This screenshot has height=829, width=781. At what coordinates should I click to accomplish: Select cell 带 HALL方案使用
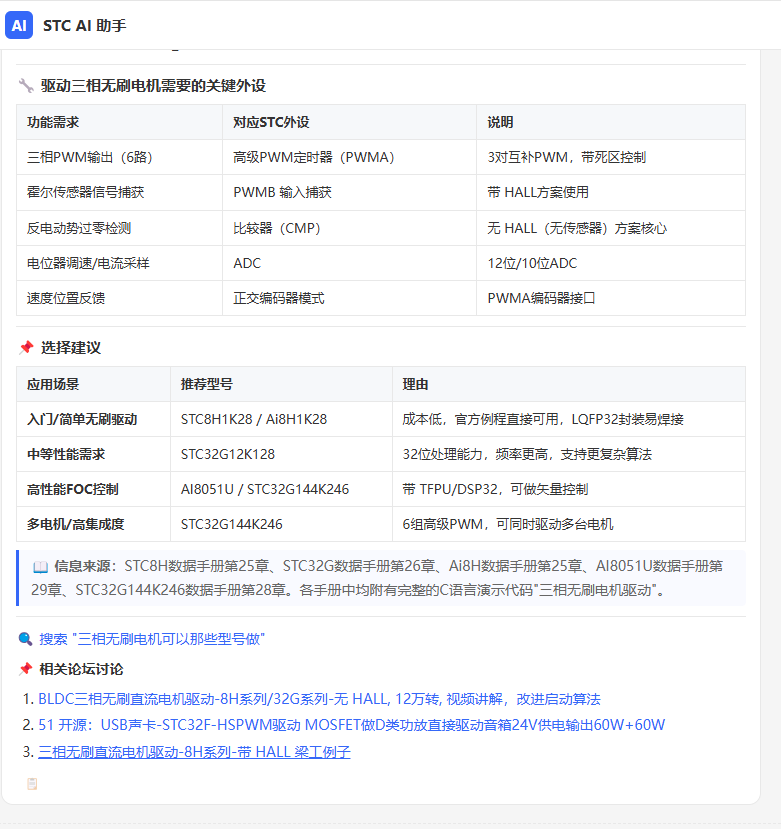pyautogui.click(x=611, y=192)
